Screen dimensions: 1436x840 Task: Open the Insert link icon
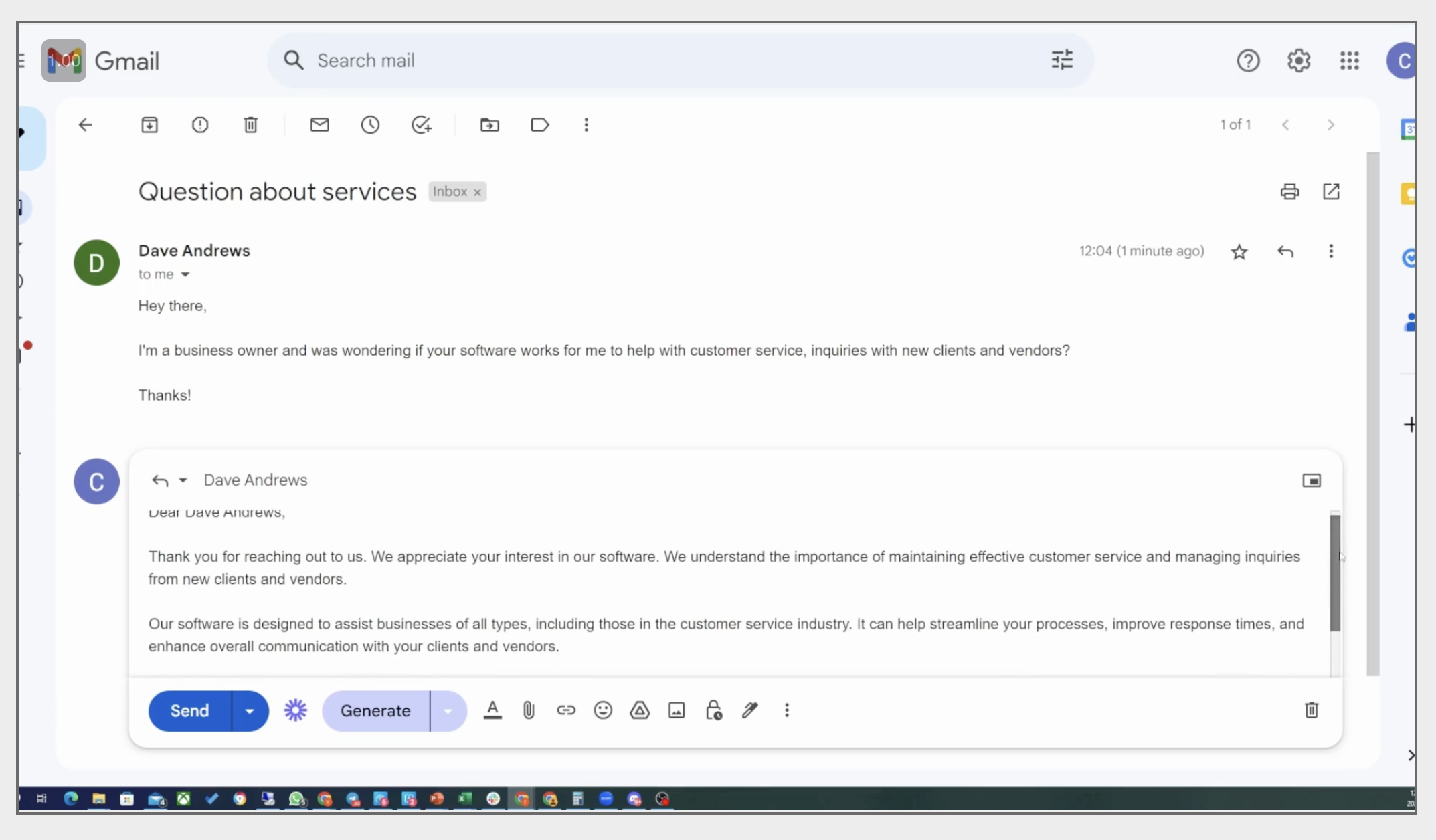(566, 710)
